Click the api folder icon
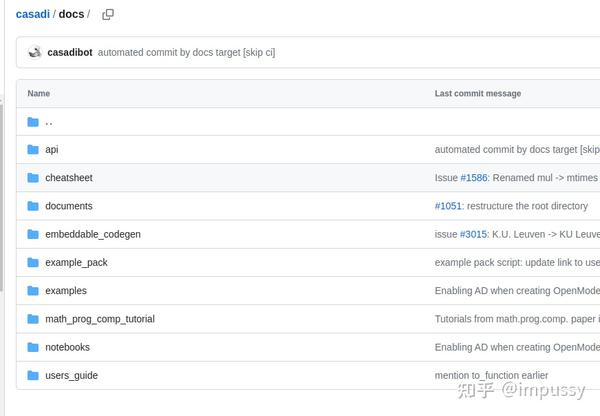 click(33, 150)
